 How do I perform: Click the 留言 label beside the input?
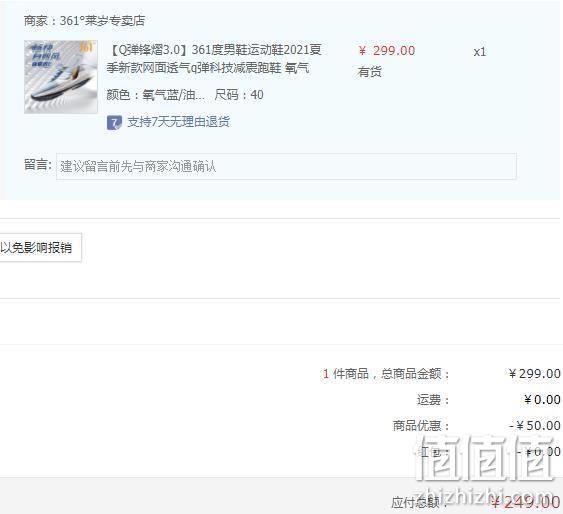[x=38, y=165]
